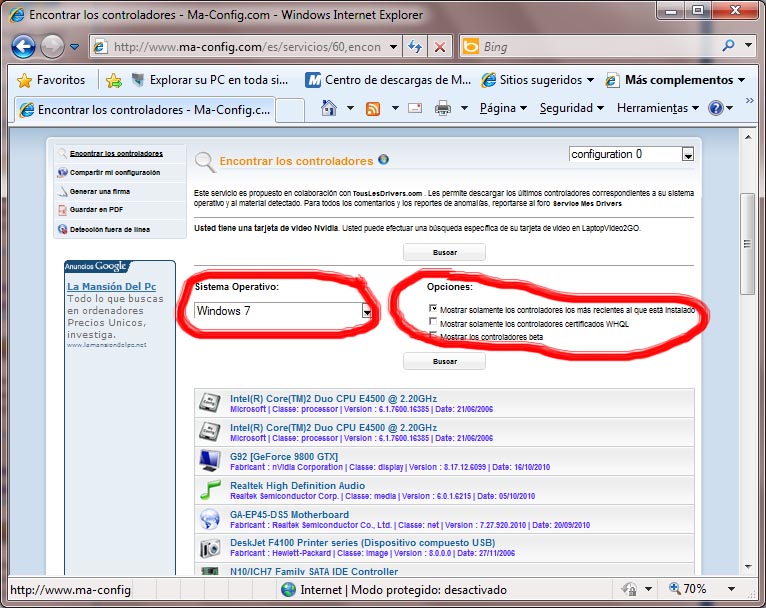
Task: Open the Más complementos dropdown
Action: click(675, 80)
